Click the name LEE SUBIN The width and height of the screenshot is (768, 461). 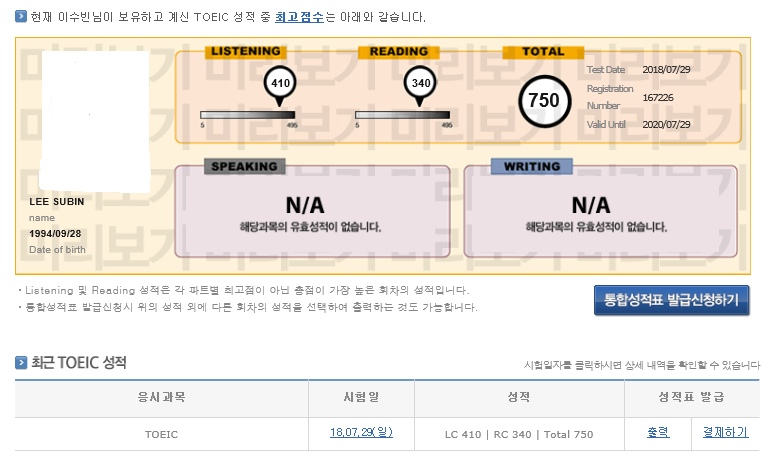click(57, 202)
